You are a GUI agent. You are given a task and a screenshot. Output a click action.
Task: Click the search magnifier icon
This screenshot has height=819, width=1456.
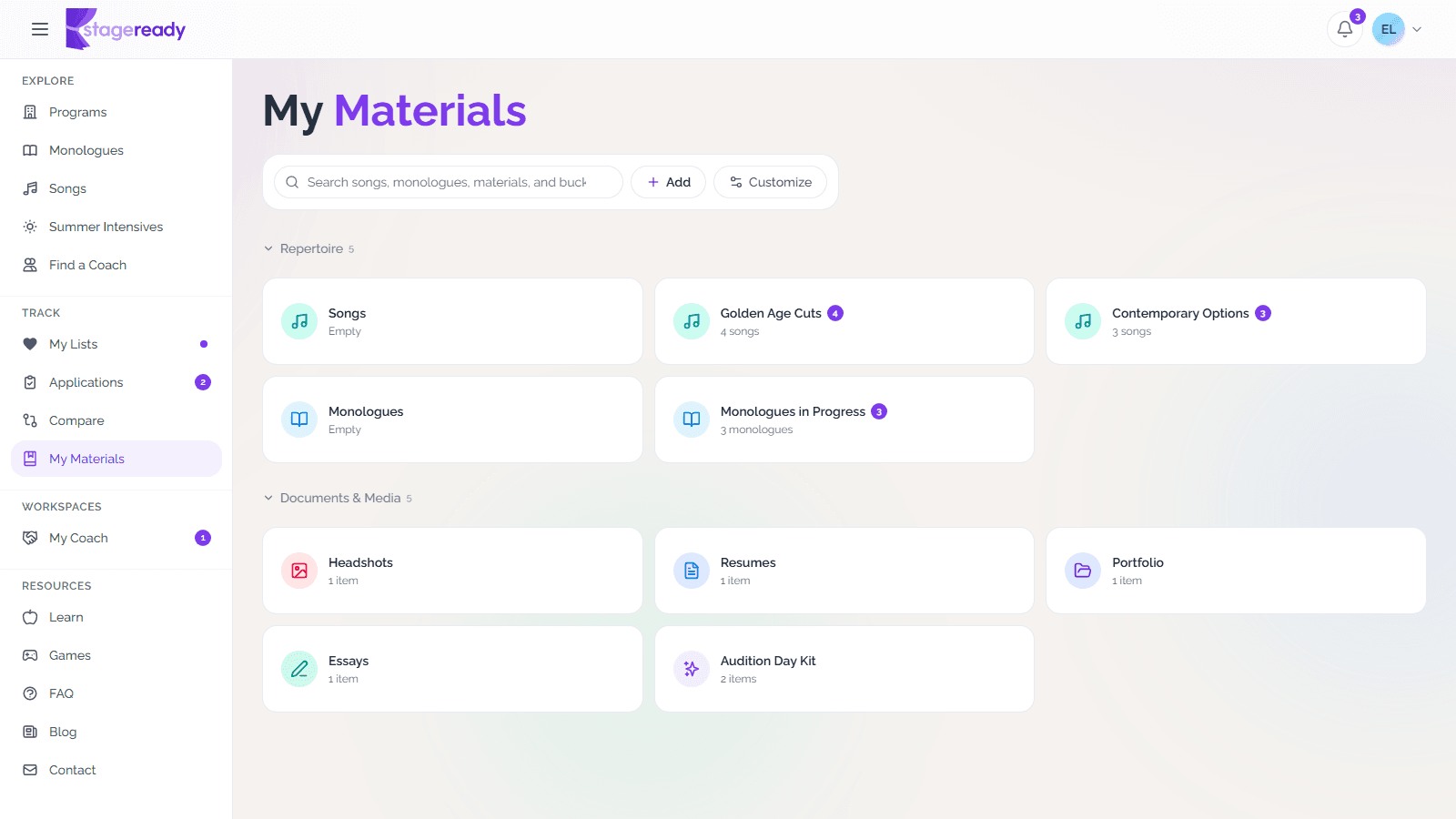[292, 182]
